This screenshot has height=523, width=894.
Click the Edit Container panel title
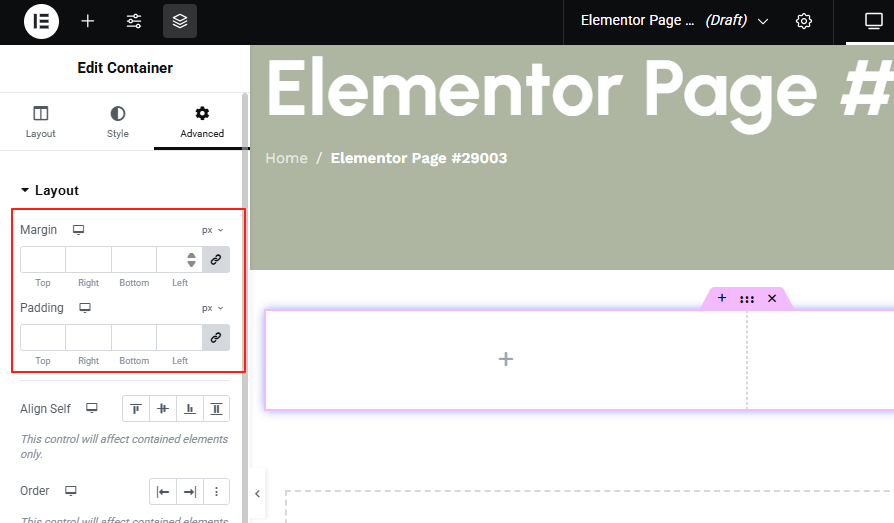pyautogui.click(x=125, y=68)
